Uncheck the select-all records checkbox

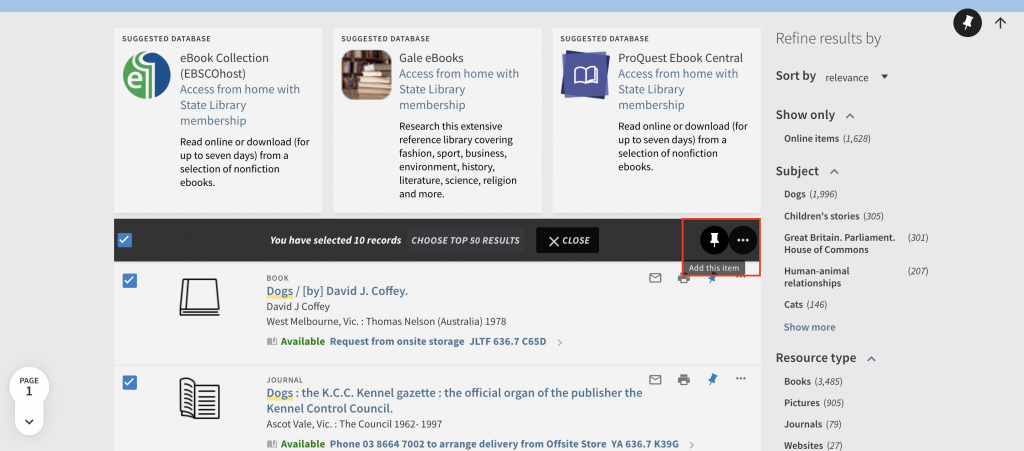pos(125,240)
